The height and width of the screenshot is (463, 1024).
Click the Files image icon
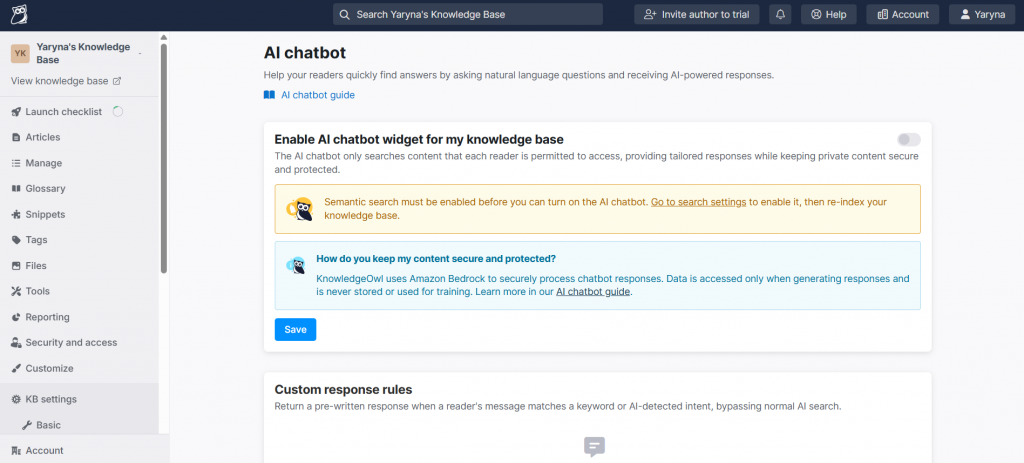tap(16, 266)
